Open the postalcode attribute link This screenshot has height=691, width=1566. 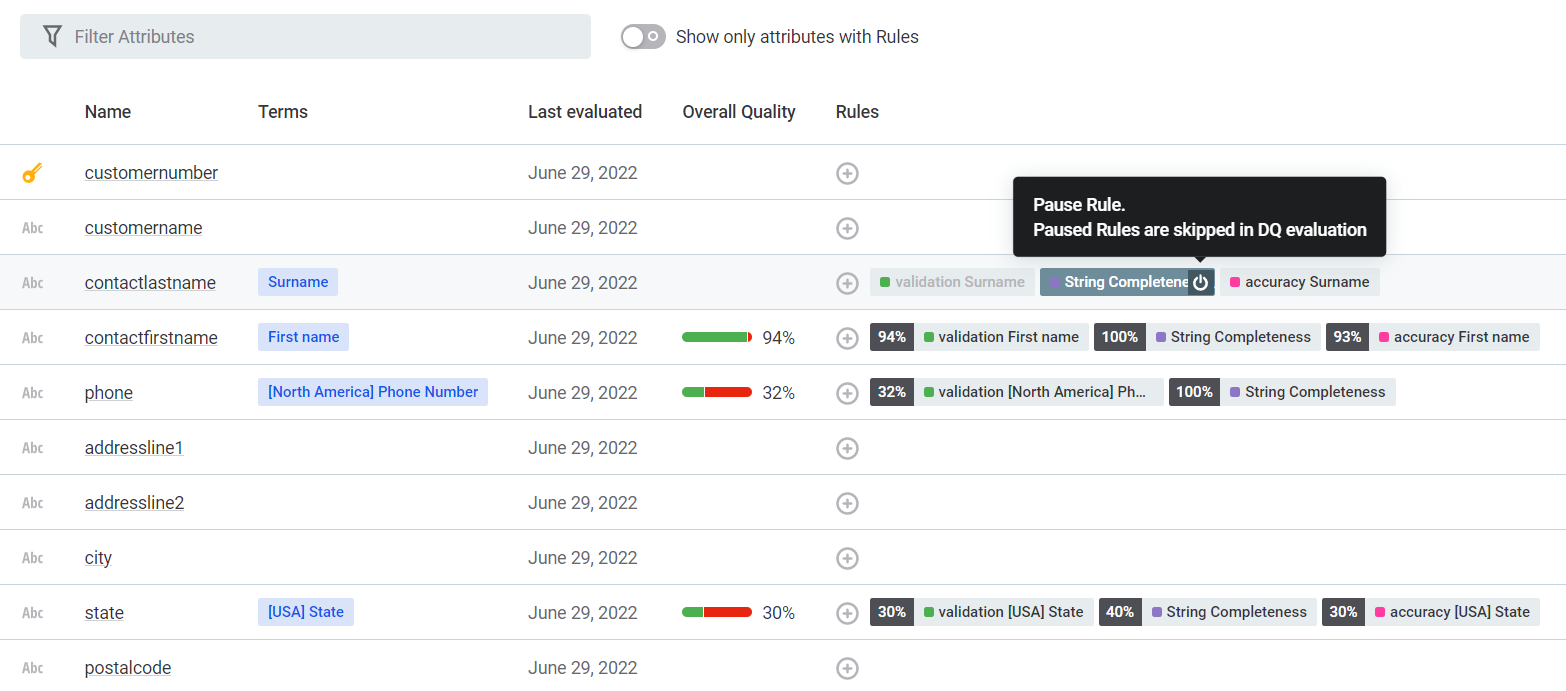(128, 668)
